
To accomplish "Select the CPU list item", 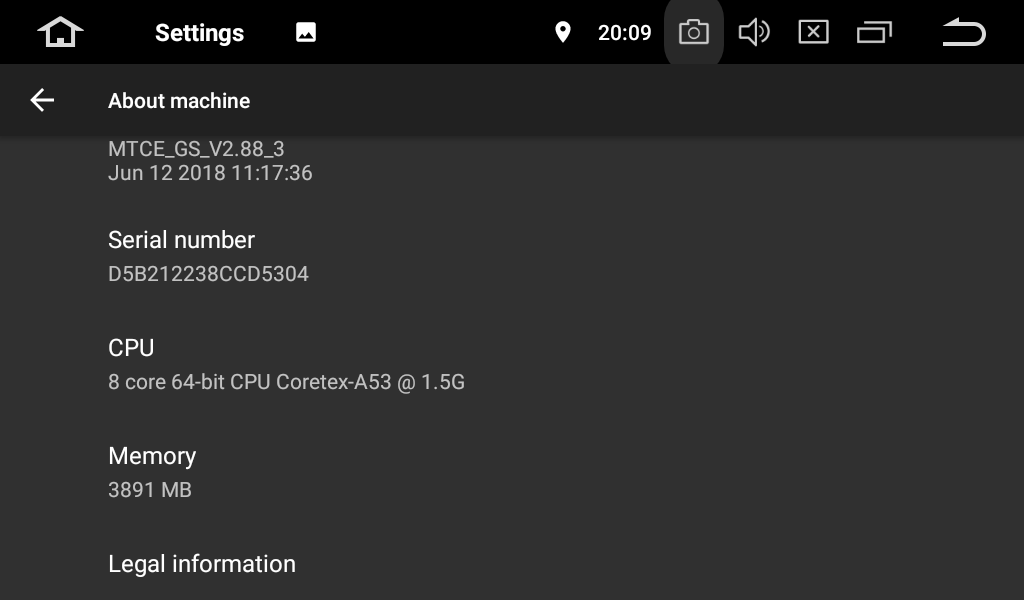I will point(512,364).
